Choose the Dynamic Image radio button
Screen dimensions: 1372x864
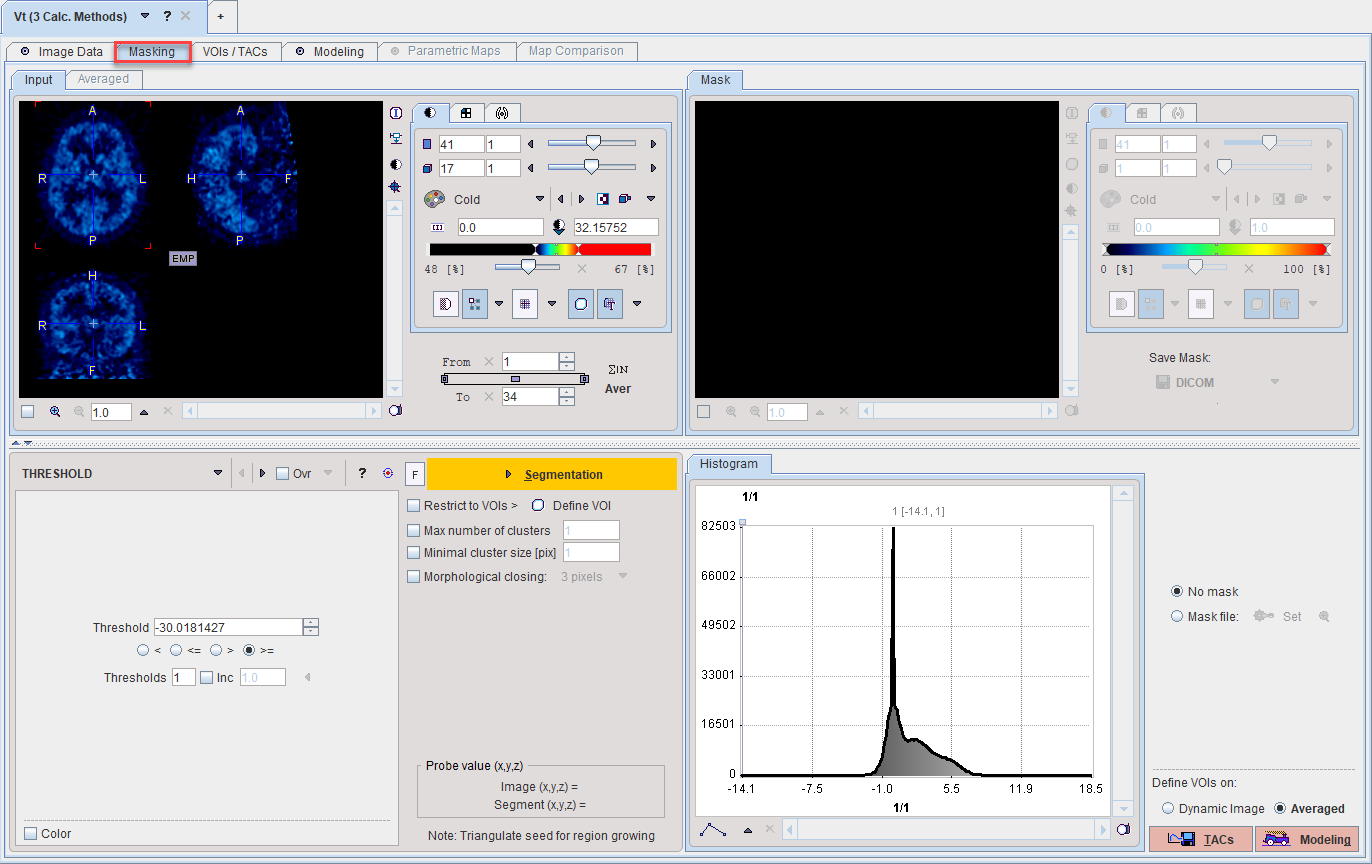click(1168, 809)
